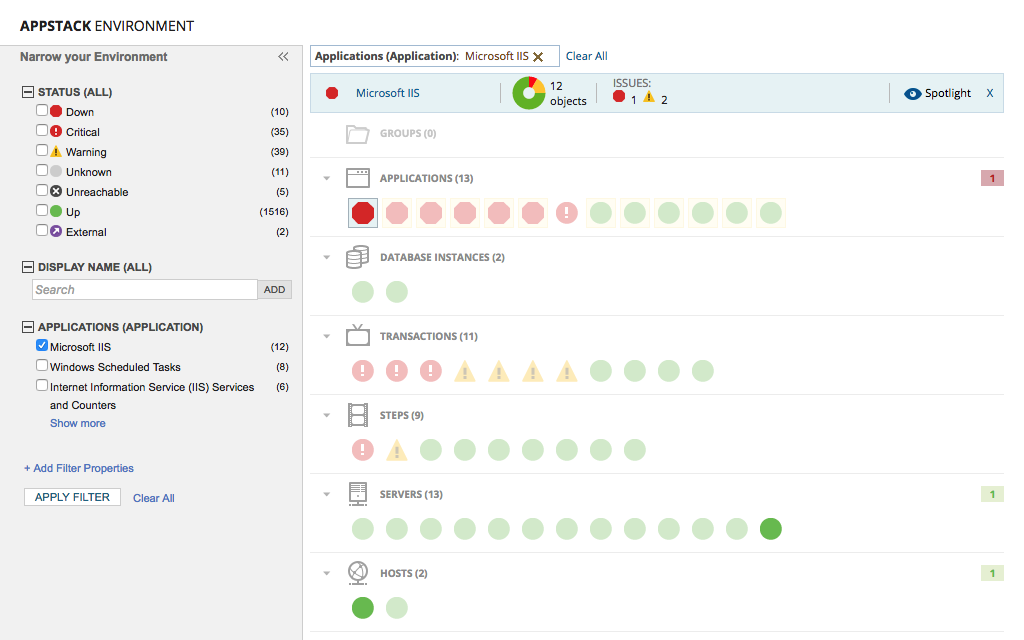The image size is (1024, 640).
Task: Enable the Down status filter checkbox
Action: pyautogui.click(x=41, y=111)
